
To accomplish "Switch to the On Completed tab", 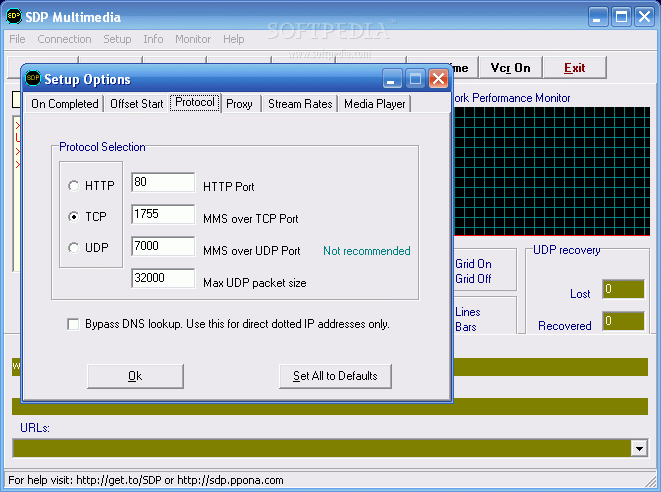I will 65,104.
